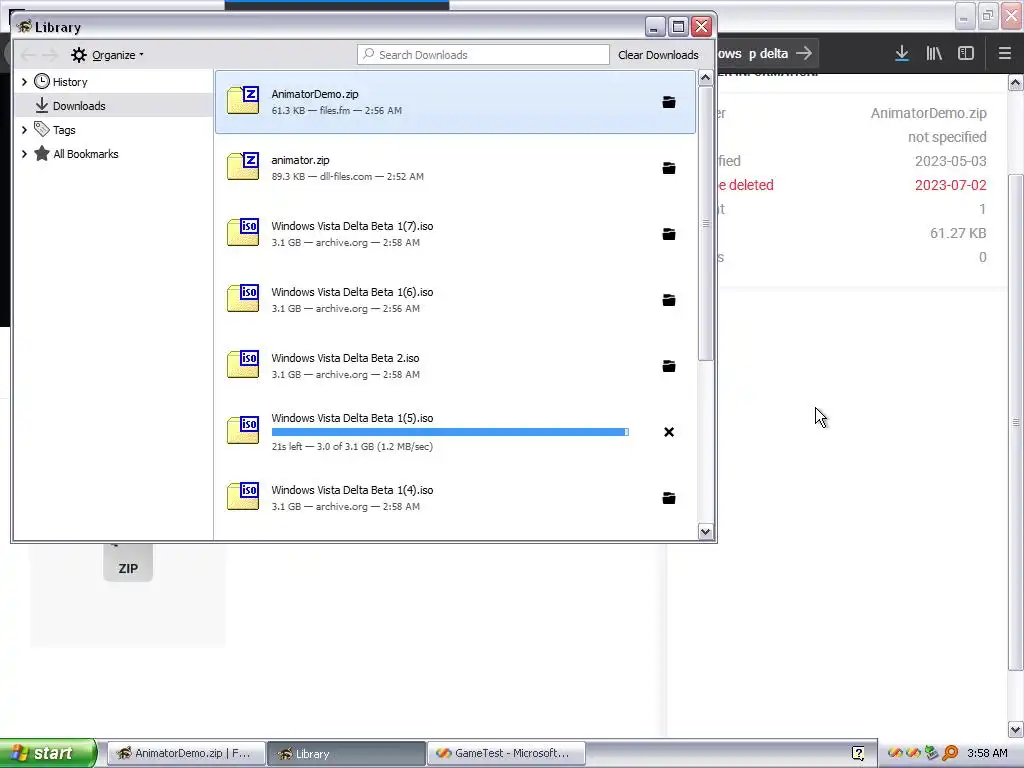Go forward in the Library window

point(50,55)
